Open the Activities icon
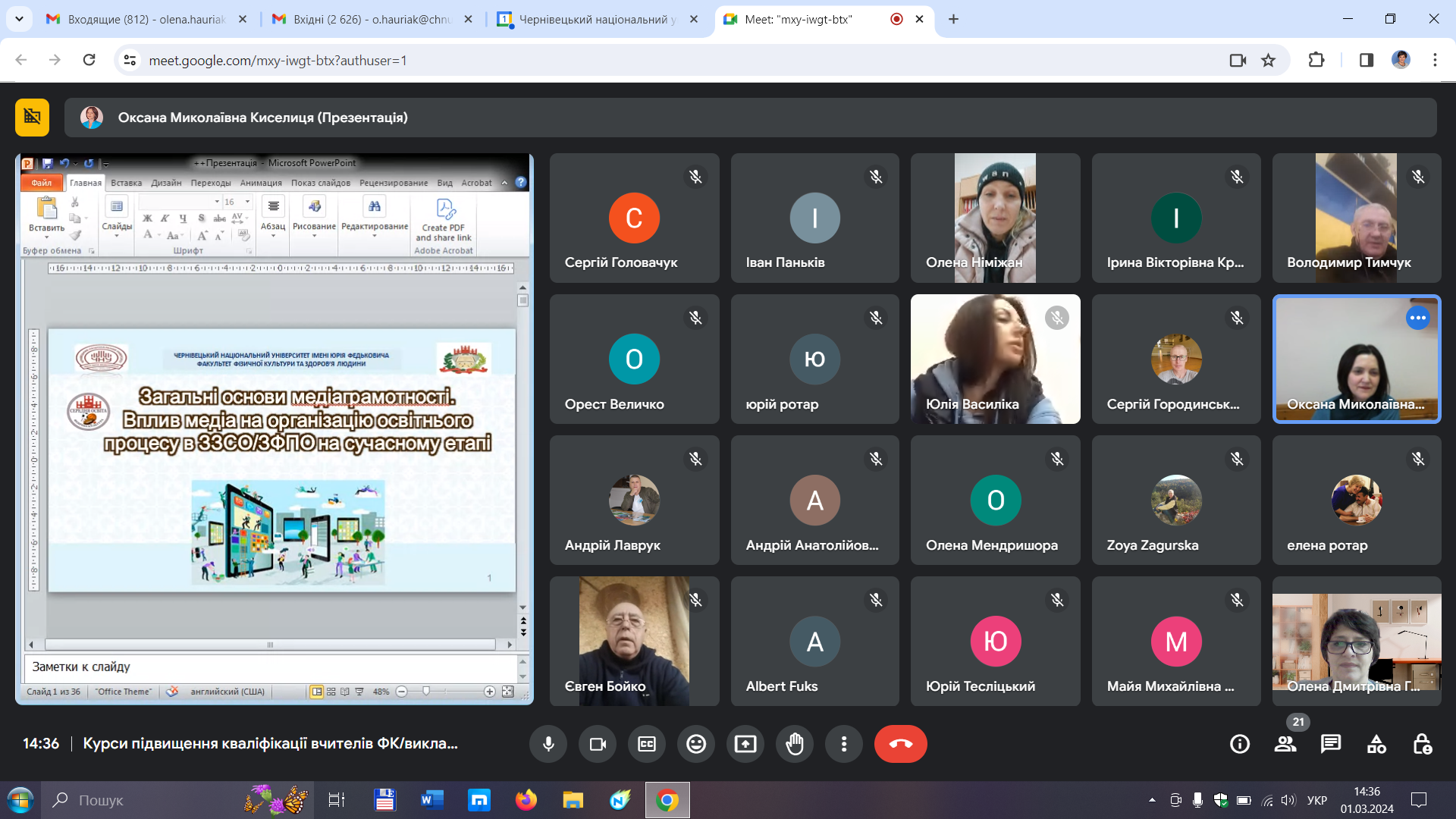The height and width of the screenshot is (819, 1456). [1376, 744]
